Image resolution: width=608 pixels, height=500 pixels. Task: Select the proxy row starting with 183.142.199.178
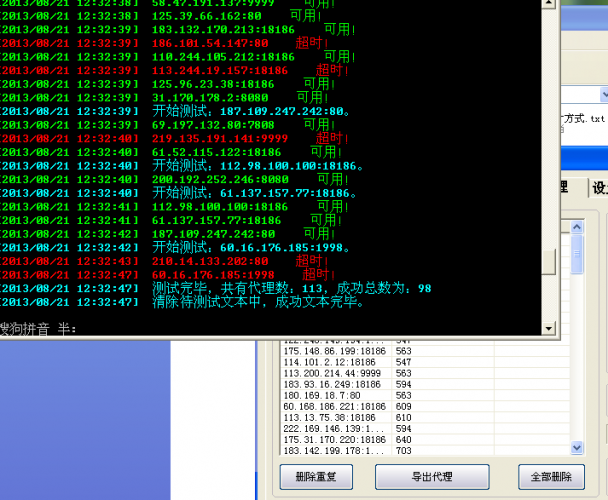coord(331,451)
